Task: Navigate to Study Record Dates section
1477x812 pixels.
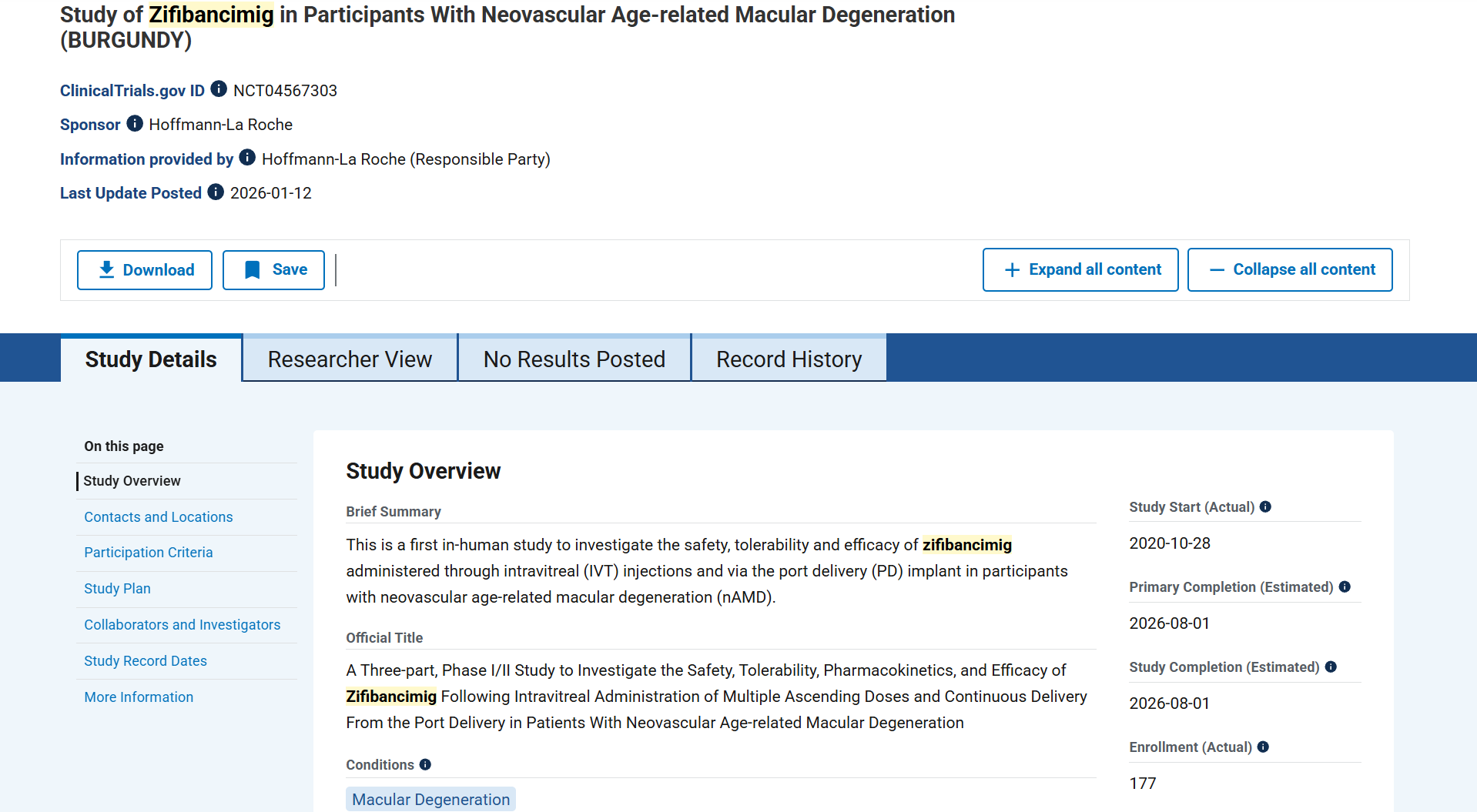Action: pos(146,661)
